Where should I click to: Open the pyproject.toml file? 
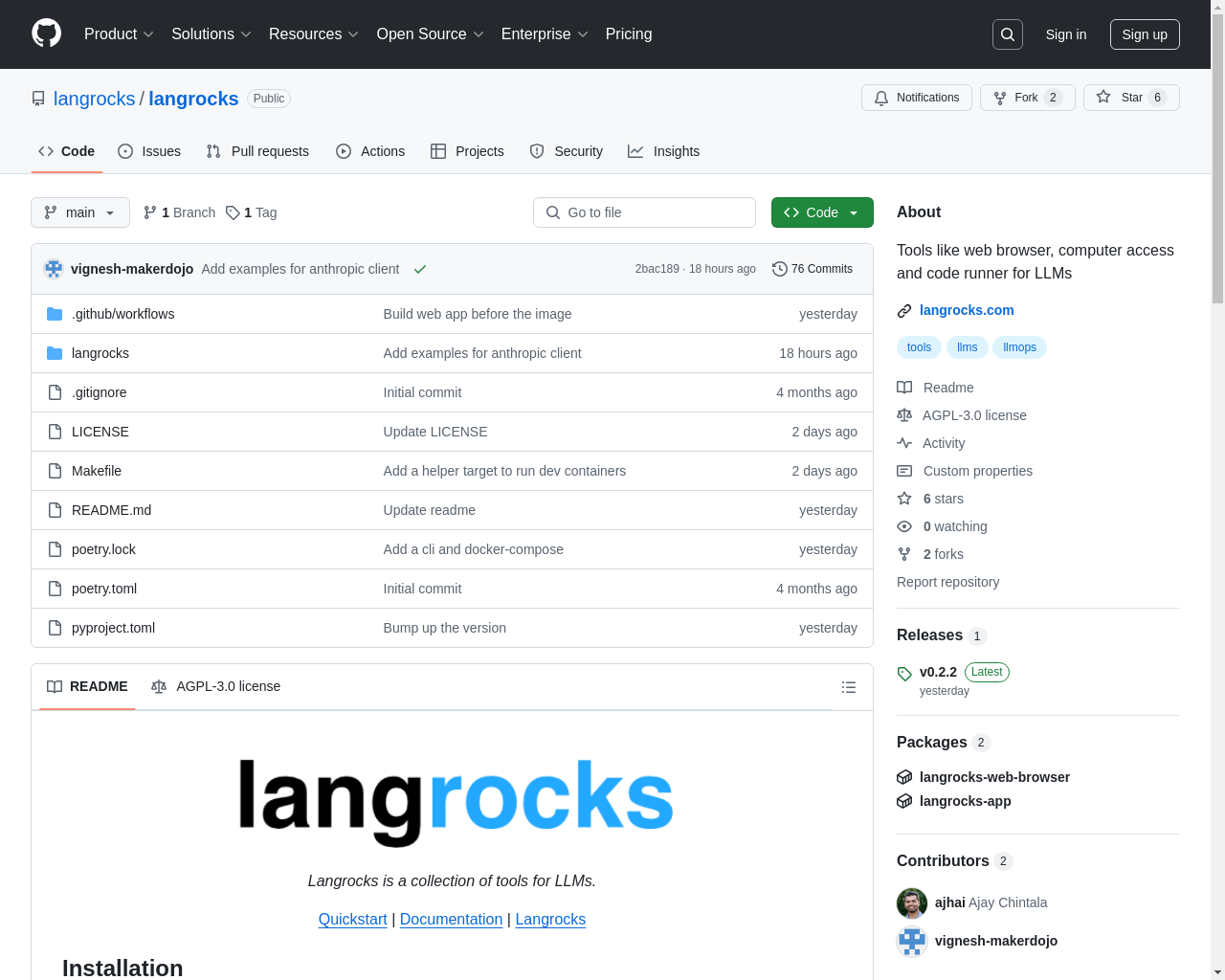pyautogui.click(x=113, y=628)
